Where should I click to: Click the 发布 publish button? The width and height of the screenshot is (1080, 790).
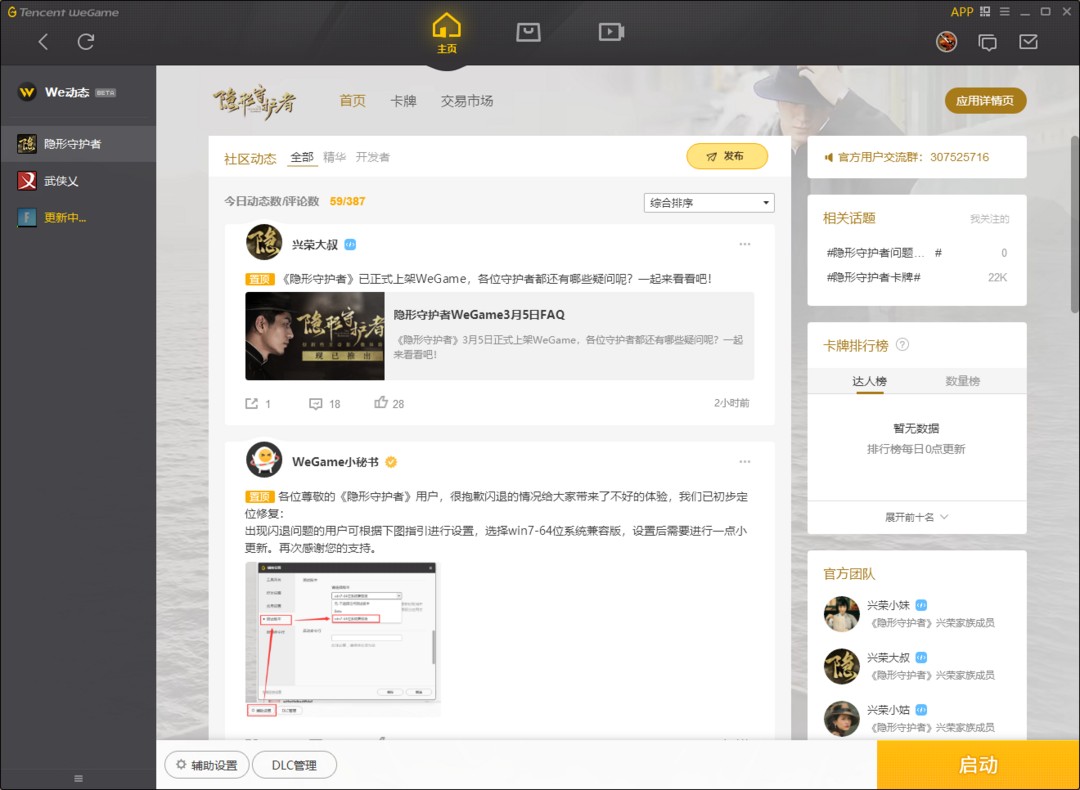click(727, 156)
